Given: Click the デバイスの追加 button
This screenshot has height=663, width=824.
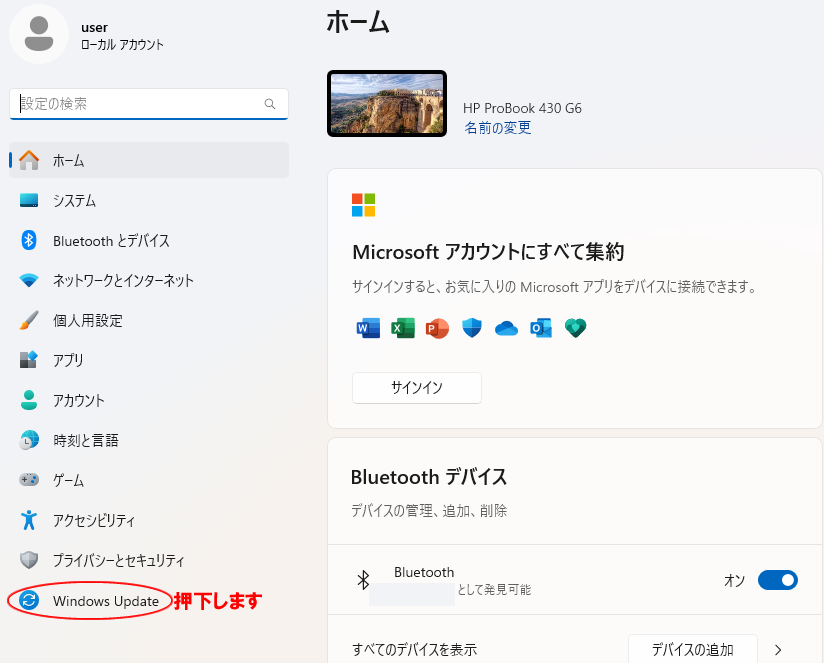Looking at the screenshot, I should 693,649.
